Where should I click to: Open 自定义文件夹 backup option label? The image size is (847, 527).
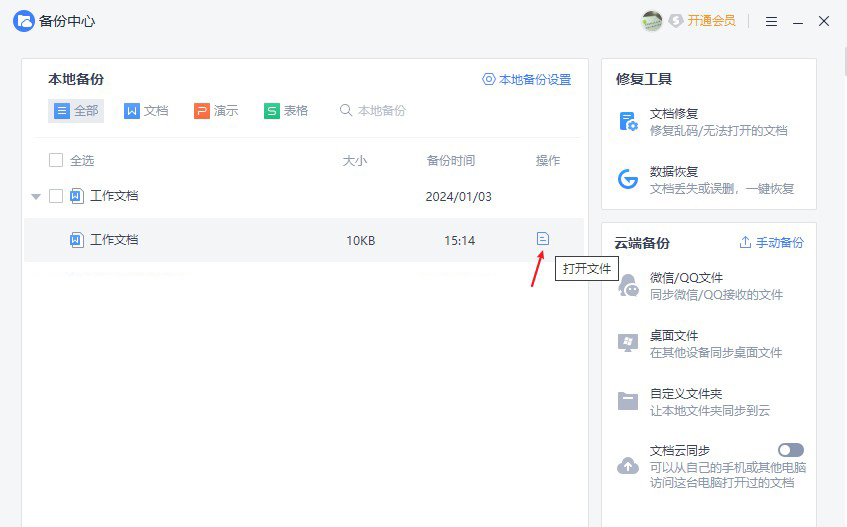click(x=686, y=393)
